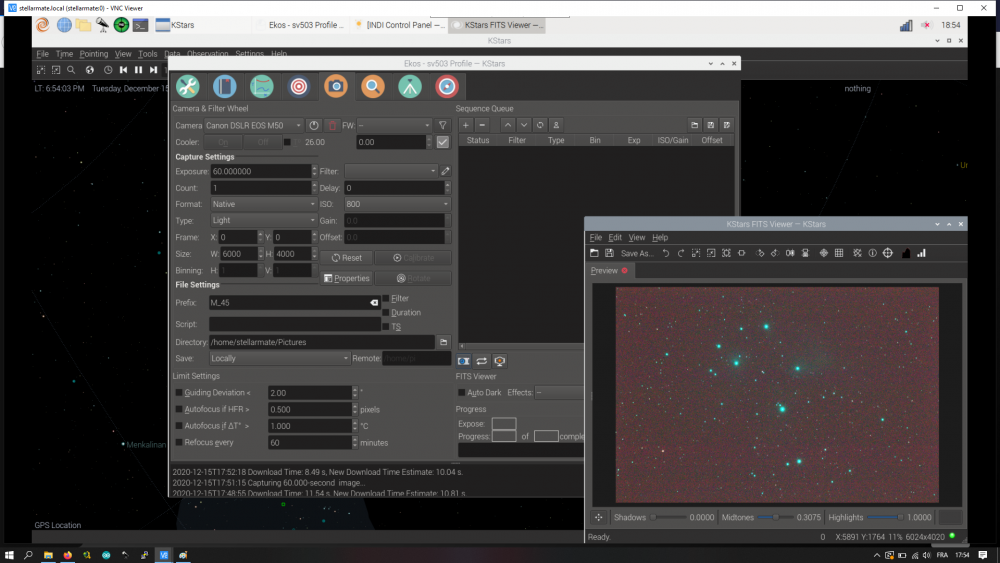Open the FITS Viewer Edit menu
Screen dimensions: 1000x563
[x=615, y=237]
